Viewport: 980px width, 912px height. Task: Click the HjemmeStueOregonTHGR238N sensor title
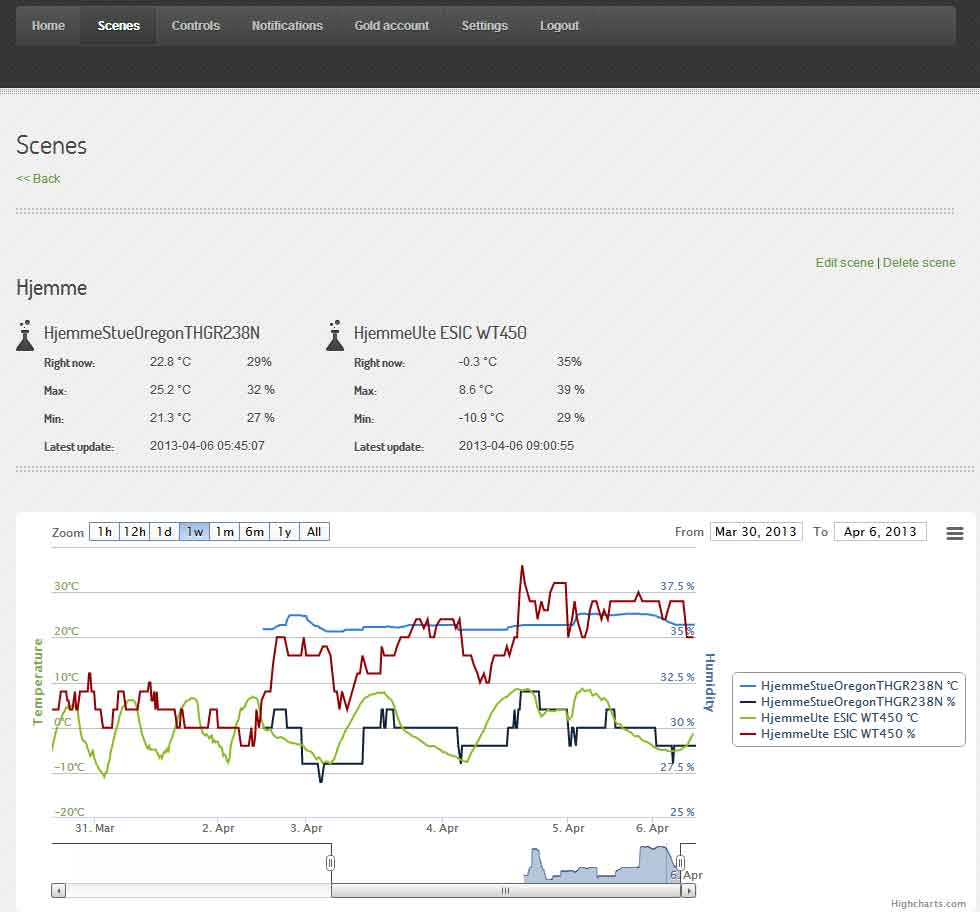(152, 333)
